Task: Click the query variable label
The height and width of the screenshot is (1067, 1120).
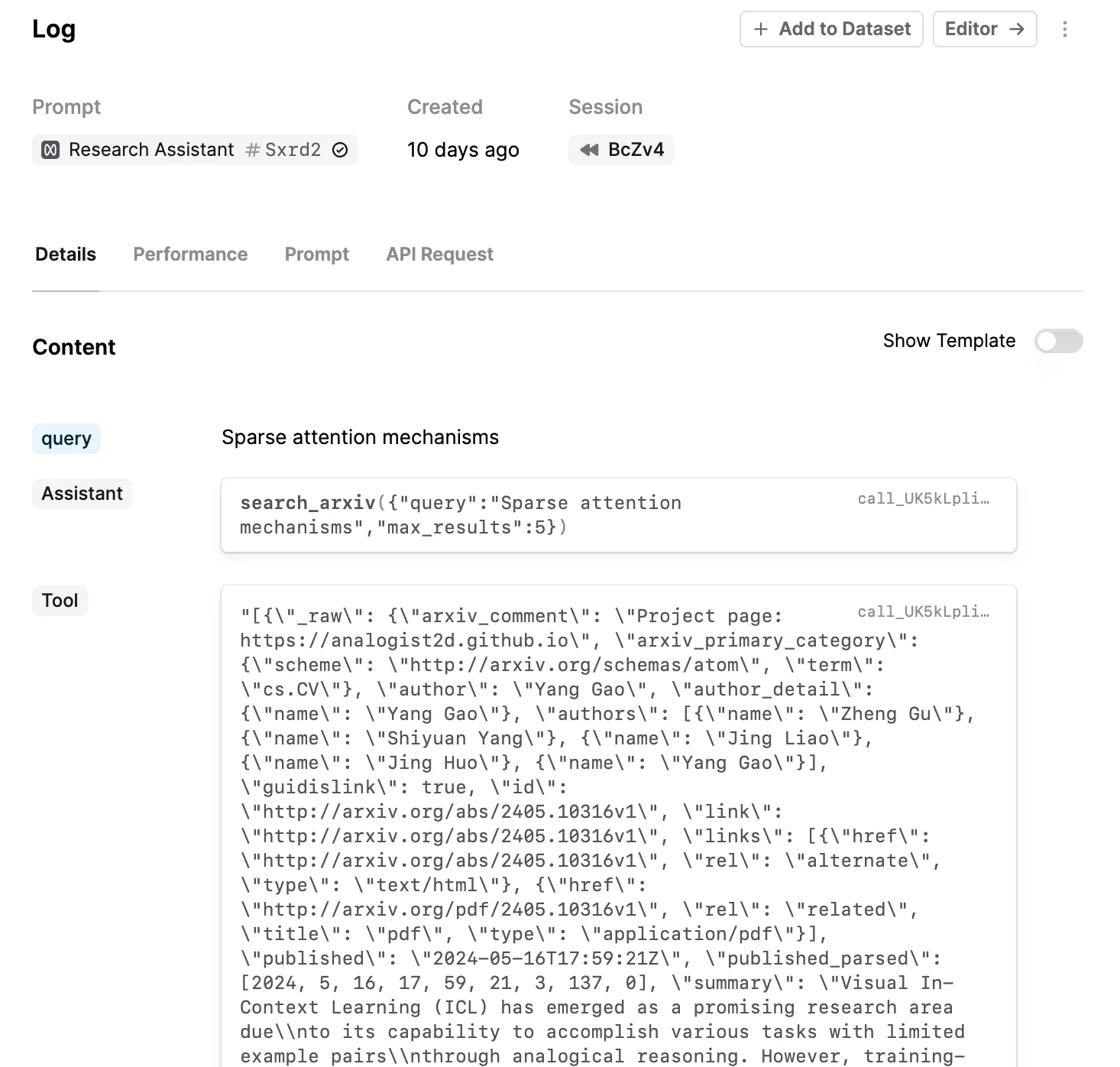Action: [66, 439]
